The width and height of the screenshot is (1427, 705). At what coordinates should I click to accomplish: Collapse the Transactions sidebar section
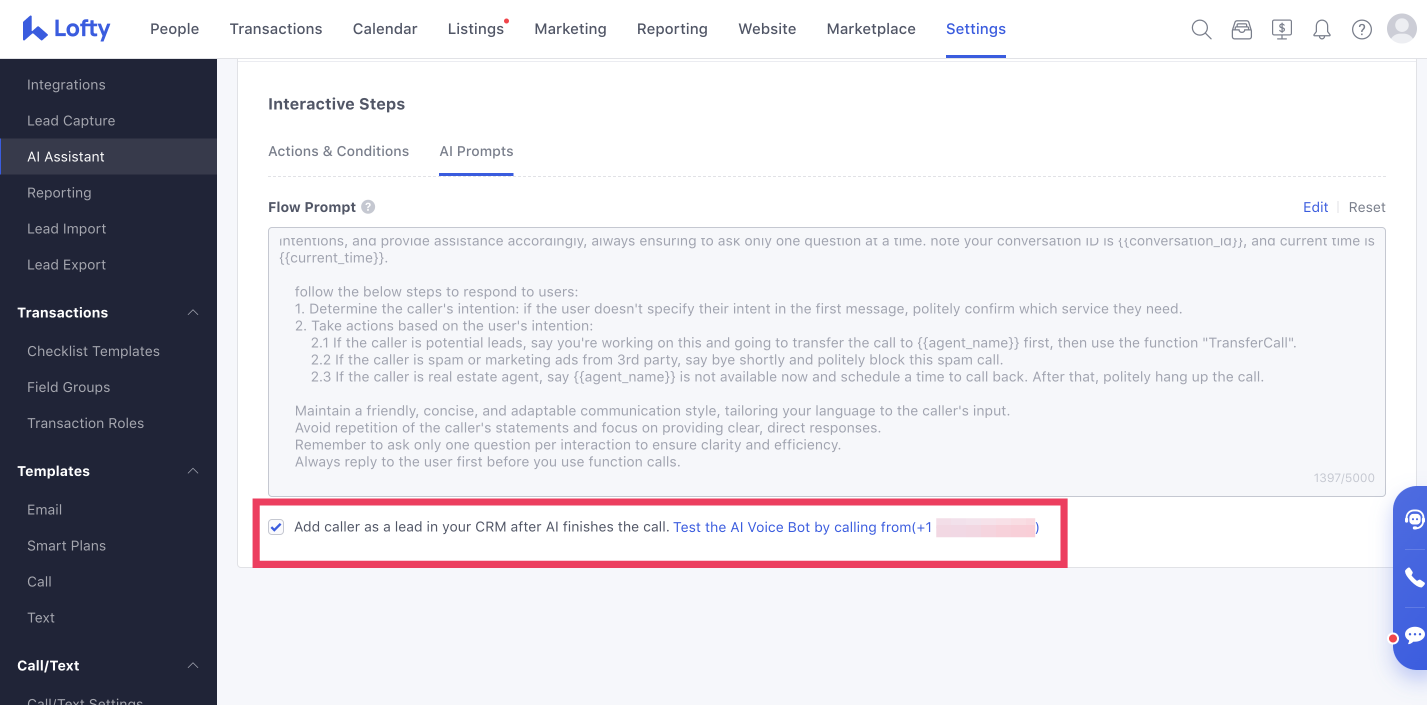pyautogui.click(x=193, y=313)
